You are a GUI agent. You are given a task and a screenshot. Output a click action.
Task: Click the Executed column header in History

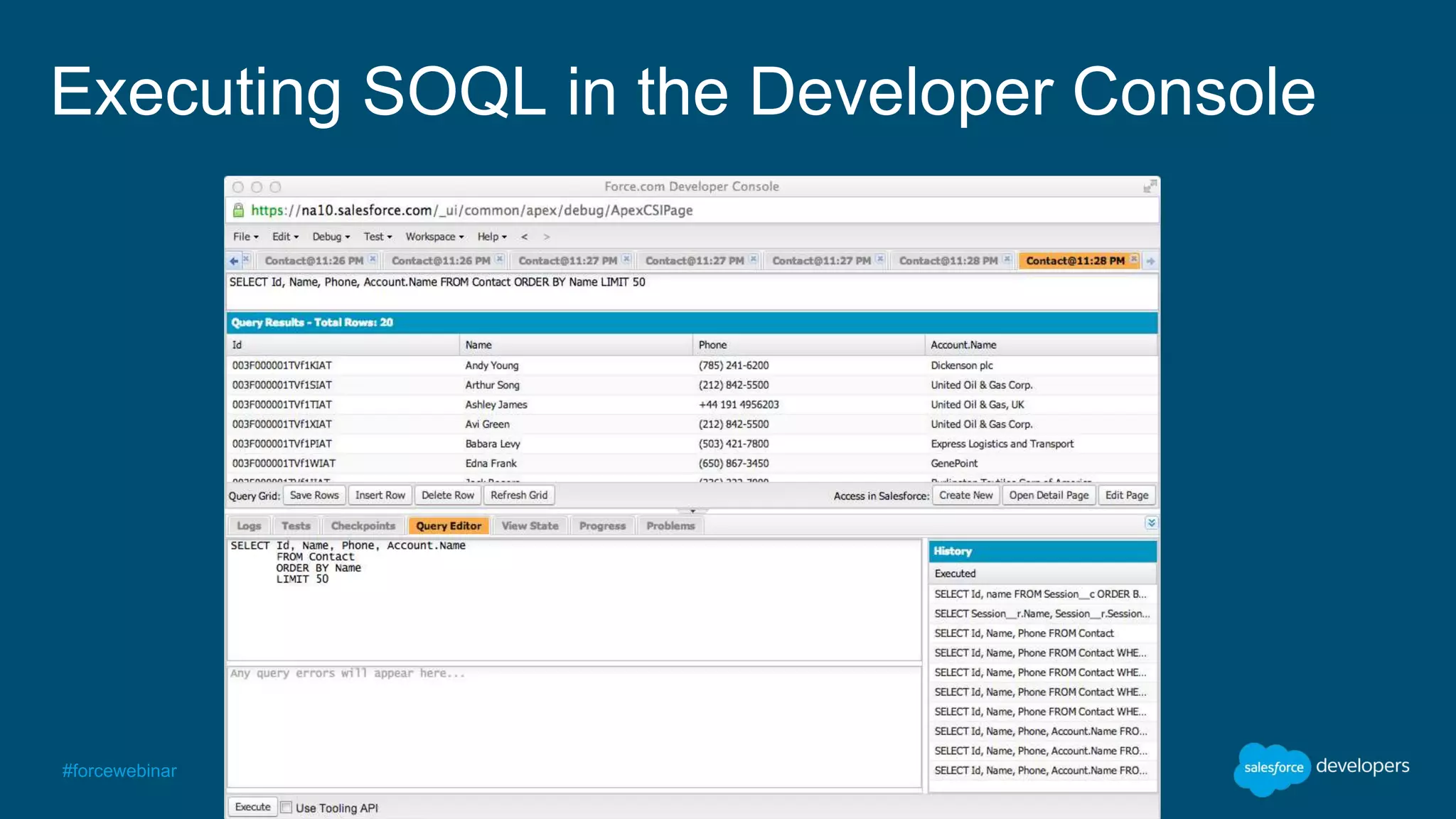click(1042, 574)
